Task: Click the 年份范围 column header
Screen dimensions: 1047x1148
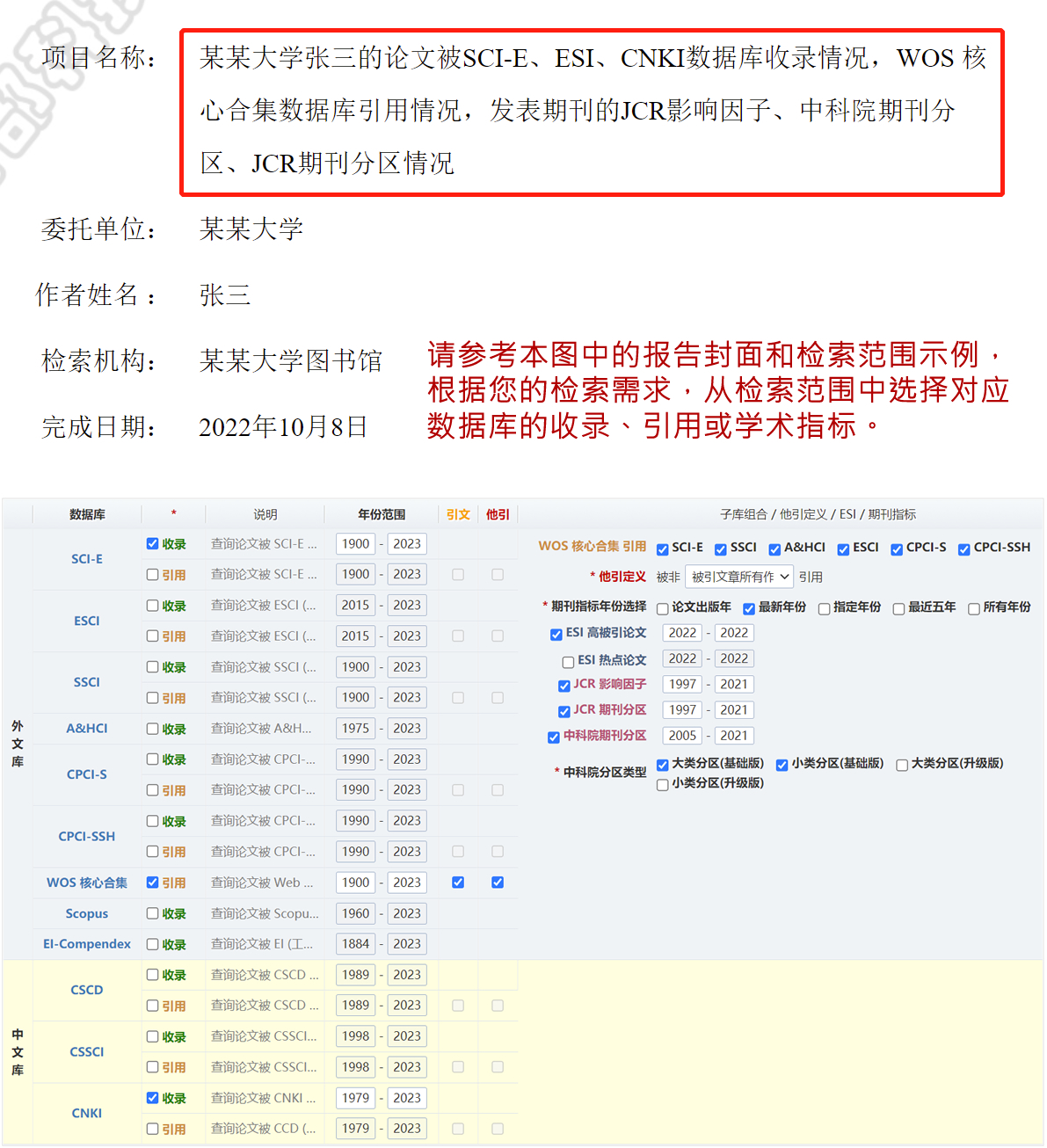Action: pyautogui.click(x=382, y=514)
